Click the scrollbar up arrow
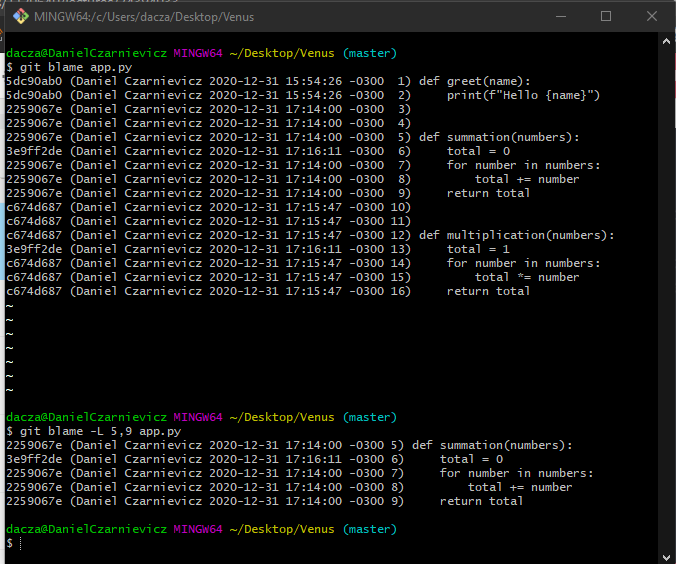 667,42
